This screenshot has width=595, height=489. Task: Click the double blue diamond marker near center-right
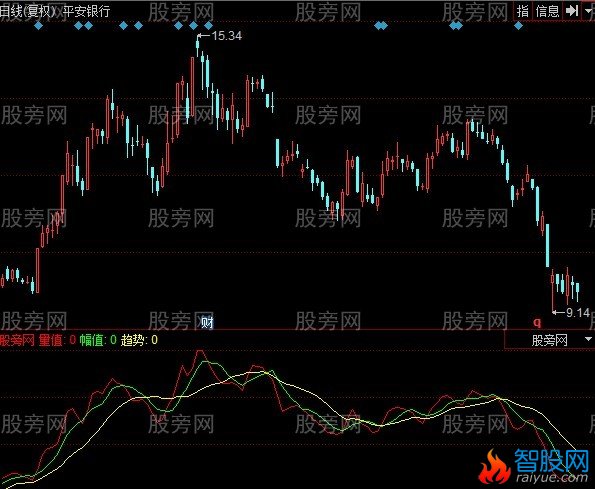pyautogui.click(x=381, y=26)
